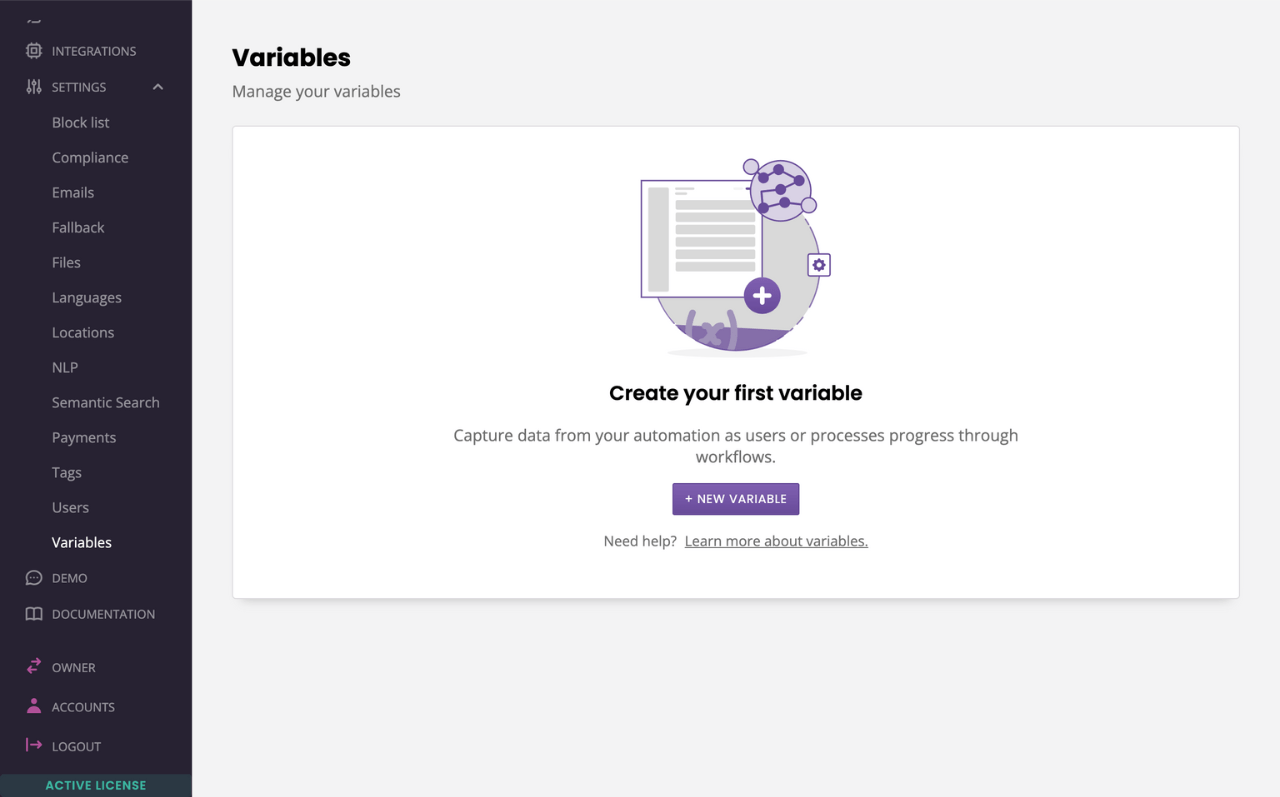Collapse the Settings section chevron

157,87
